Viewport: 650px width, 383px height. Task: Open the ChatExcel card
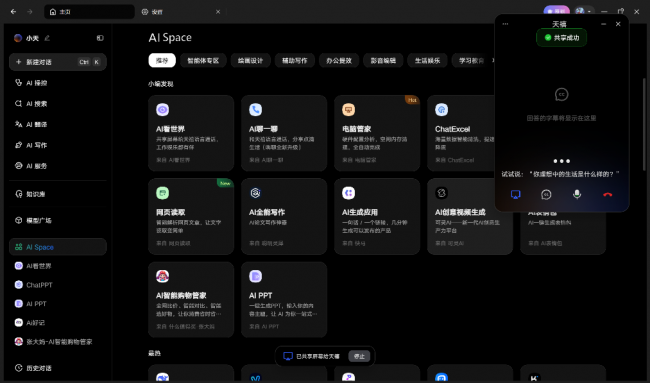[461, 133]
